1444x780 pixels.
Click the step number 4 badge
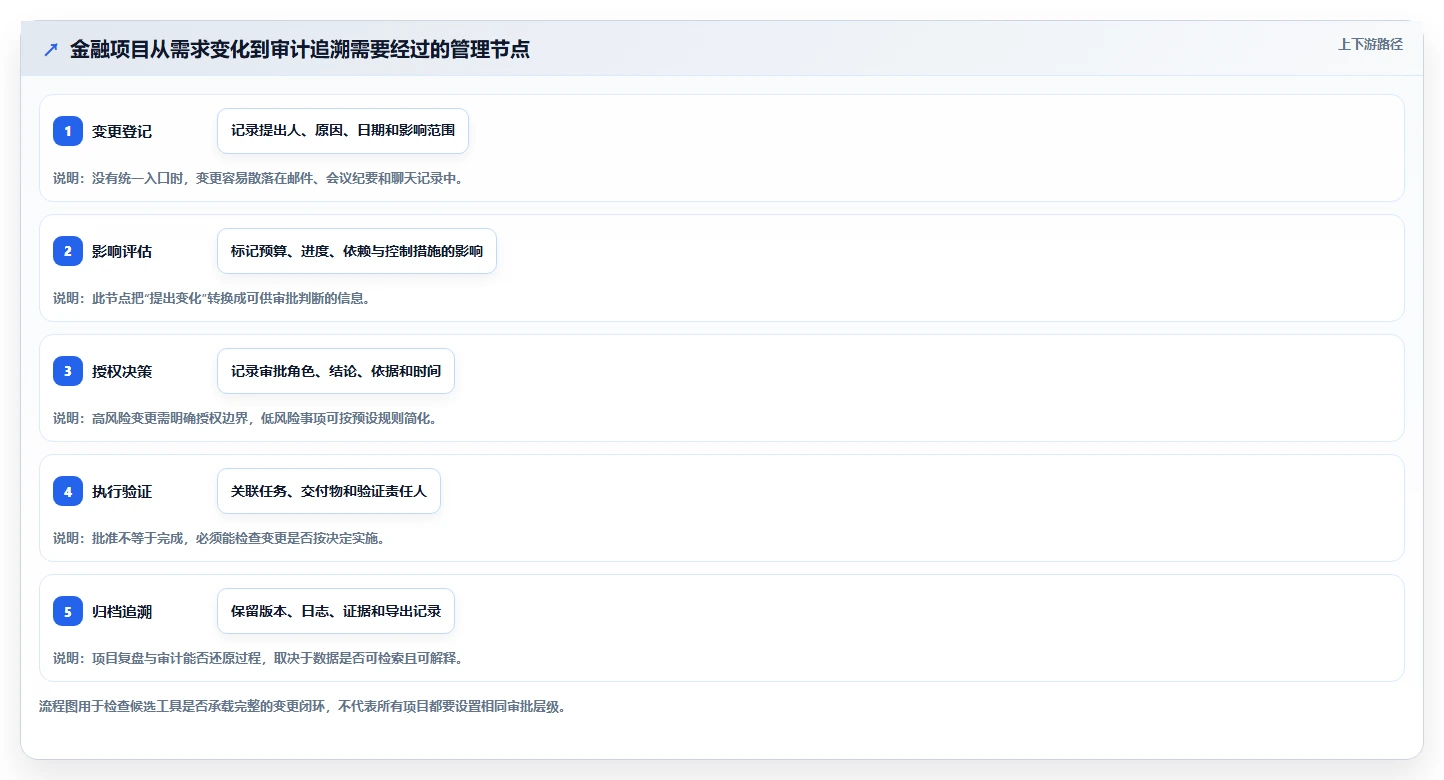click(68, 491)
